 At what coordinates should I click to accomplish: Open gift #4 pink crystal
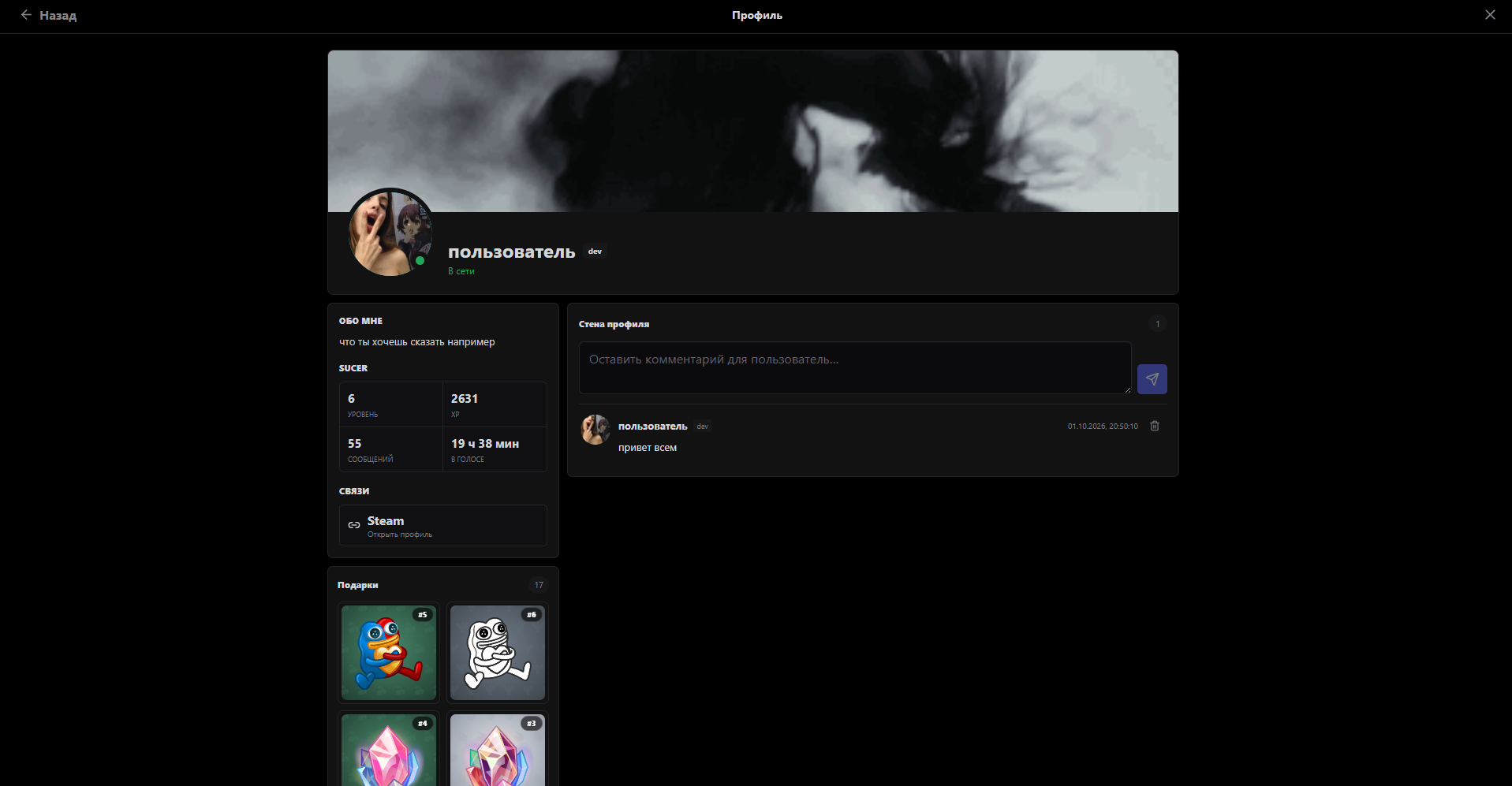tap(389, 749)
